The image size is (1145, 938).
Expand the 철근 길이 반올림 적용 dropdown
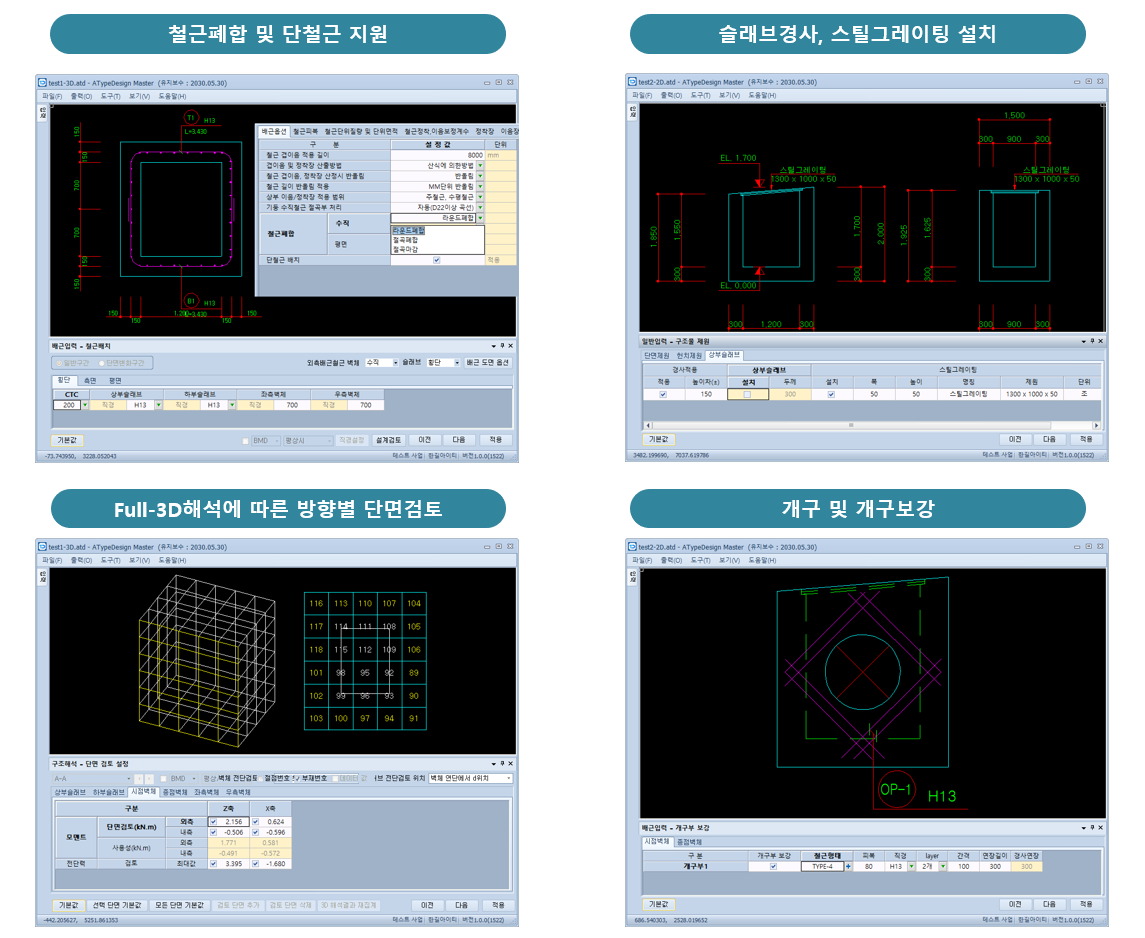[480, 186]
